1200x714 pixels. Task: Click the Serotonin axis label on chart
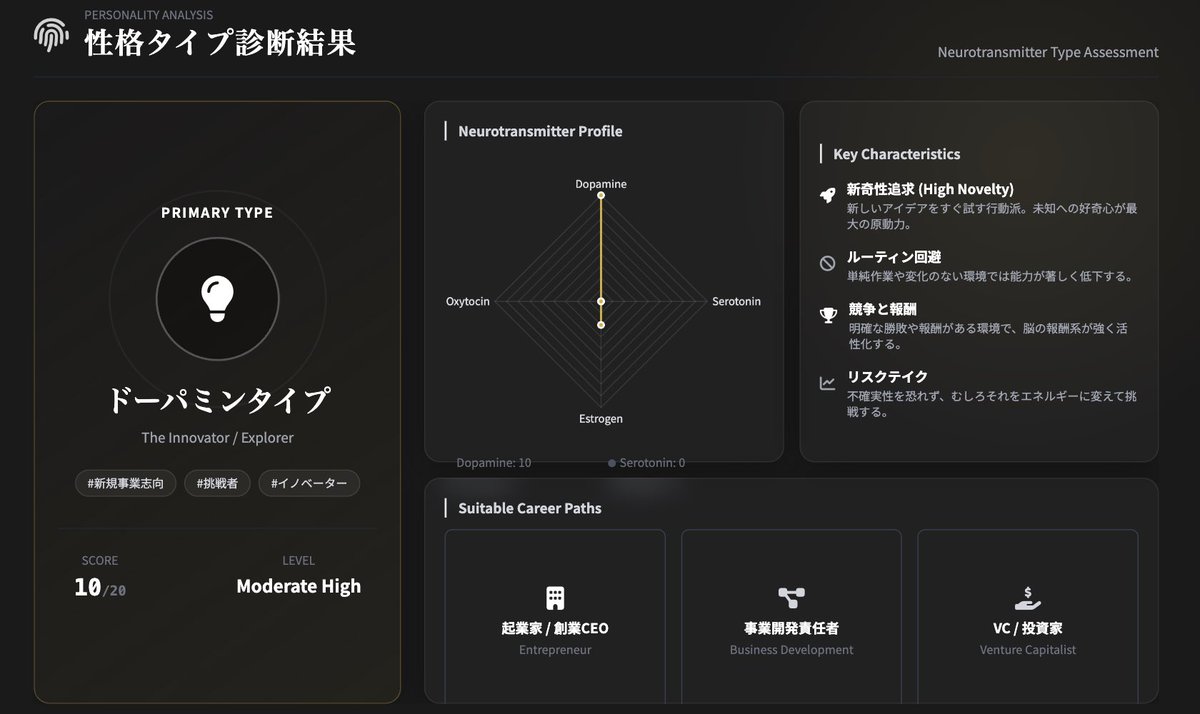736,301
